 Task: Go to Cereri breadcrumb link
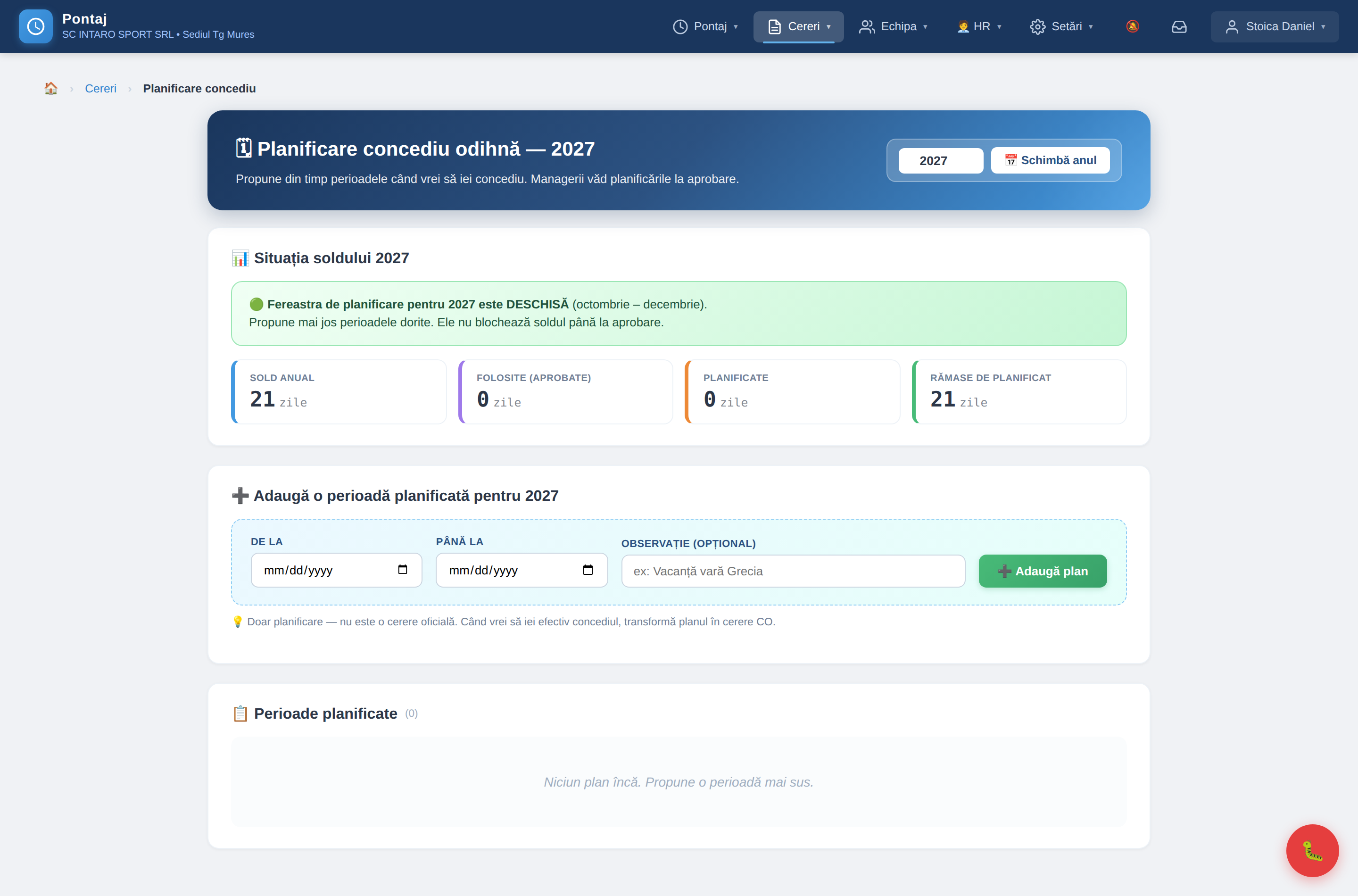[x=100, y=89]
